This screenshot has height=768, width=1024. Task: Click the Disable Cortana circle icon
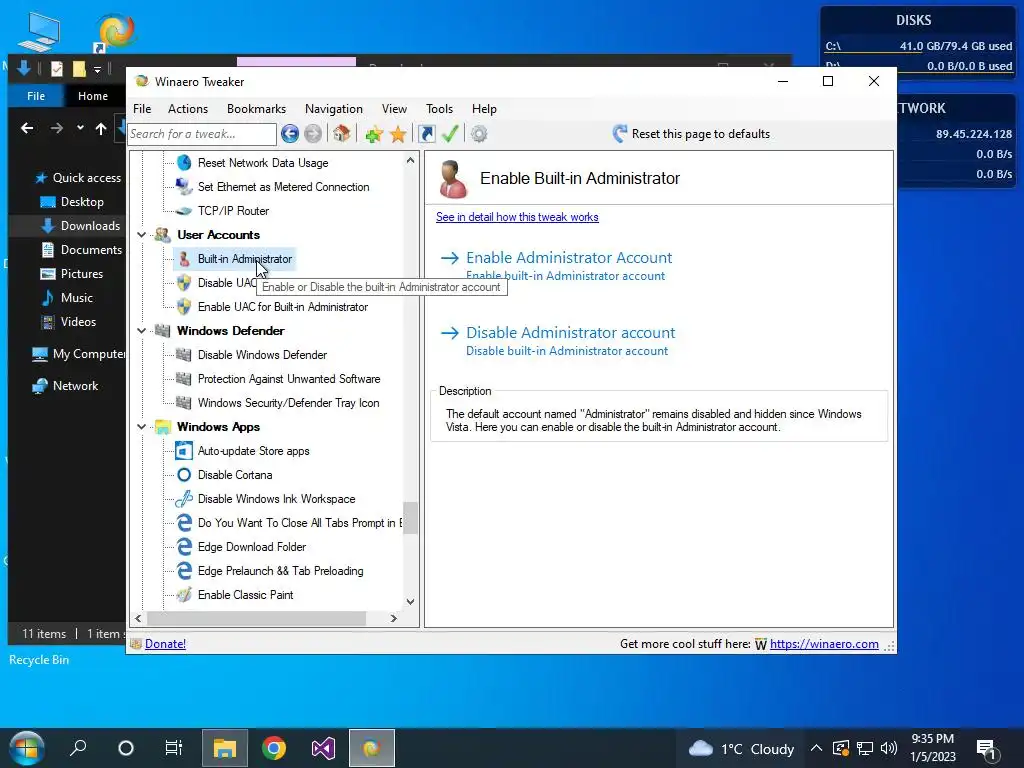click(x=184, y=475)
